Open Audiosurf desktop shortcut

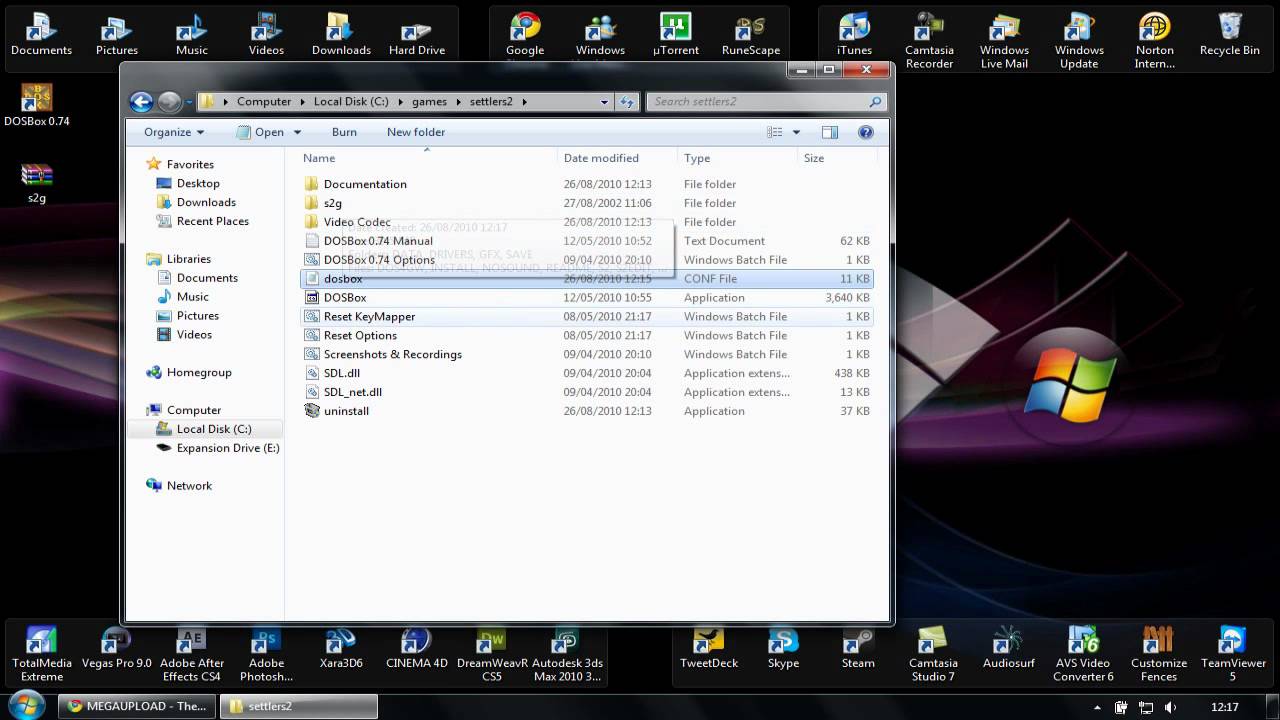point(1008,648)
